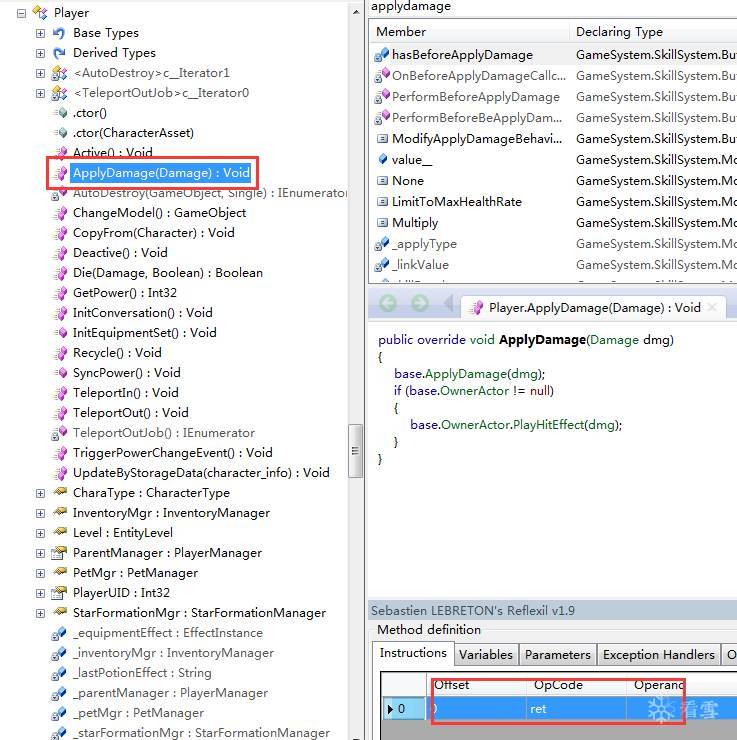Image resolution: width=737 pixels, height=740 pixels.
Task: Expand the <TeleportOutJob>c__Iterator0 node
Action: (x=41, y=93)
